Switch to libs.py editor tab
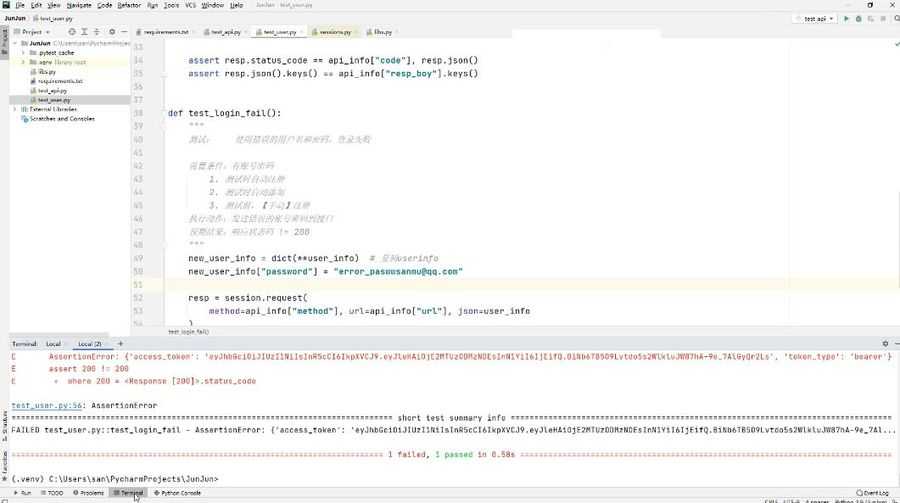The width and height of the screenshot is (900, 503). (x=382, y=32)
